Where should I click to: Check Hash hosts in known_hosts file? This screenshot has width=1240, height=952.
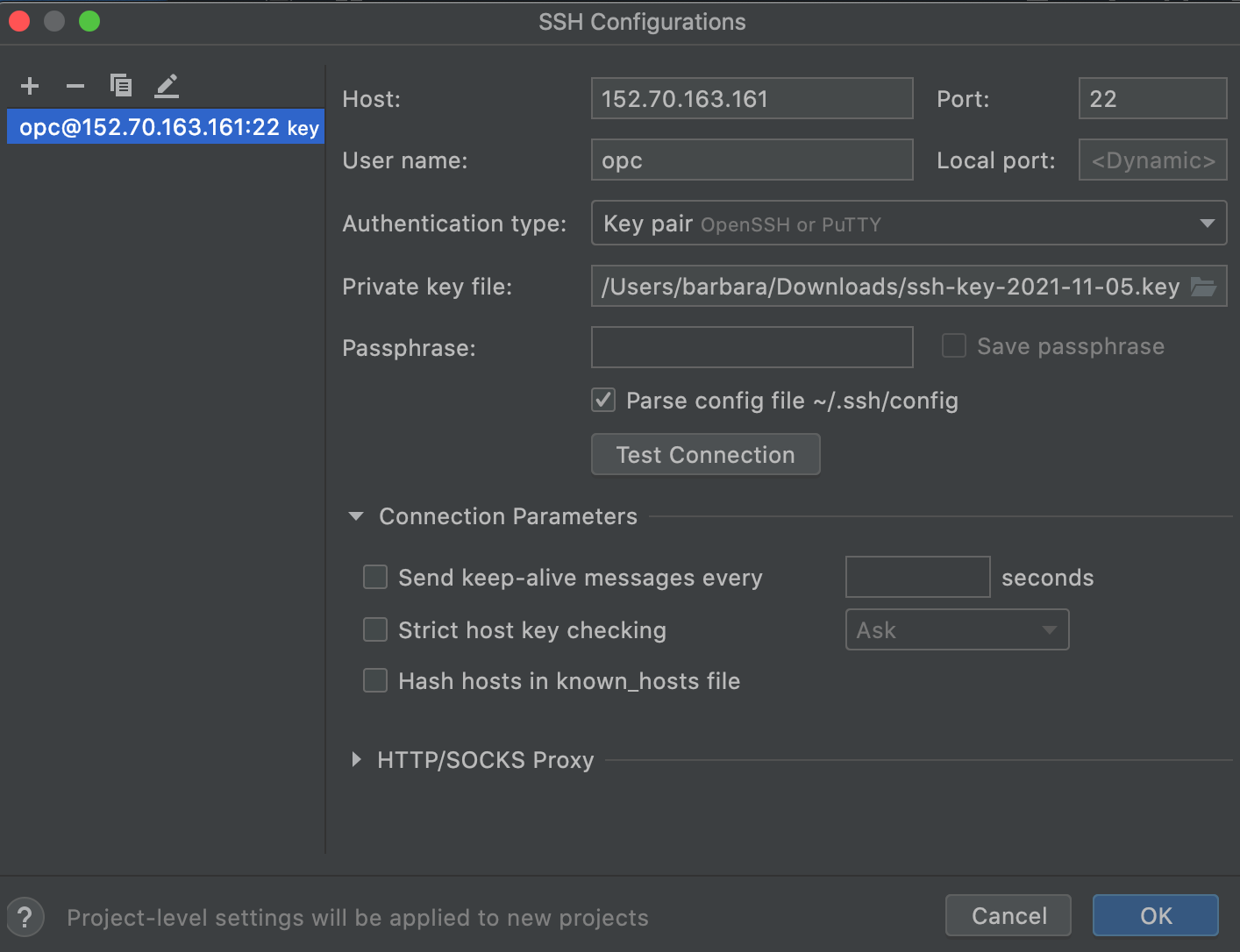click(x=375, y=680)
